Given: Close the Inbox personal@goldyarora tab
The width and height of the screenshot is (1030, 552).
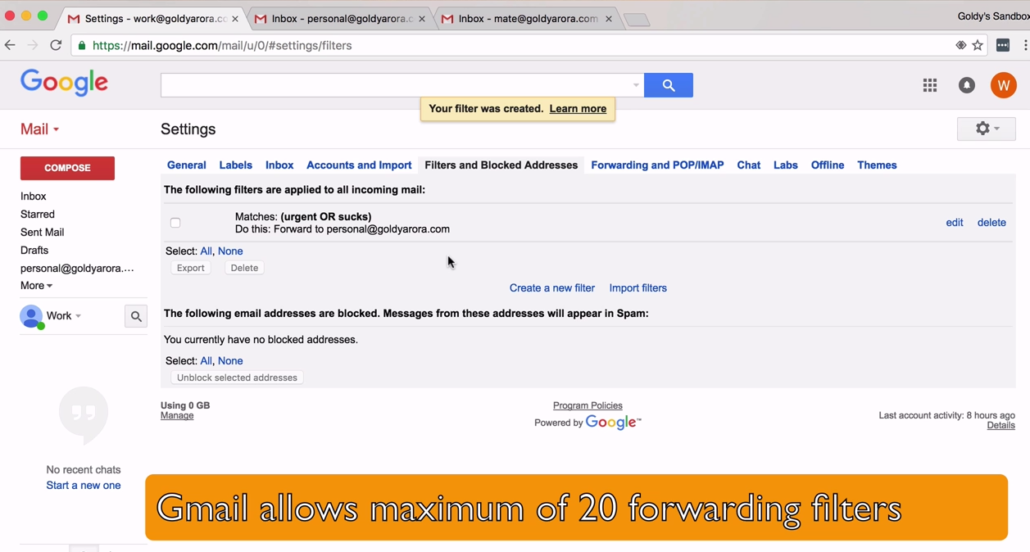Looking at the screenshot, I should click(422, 18).
